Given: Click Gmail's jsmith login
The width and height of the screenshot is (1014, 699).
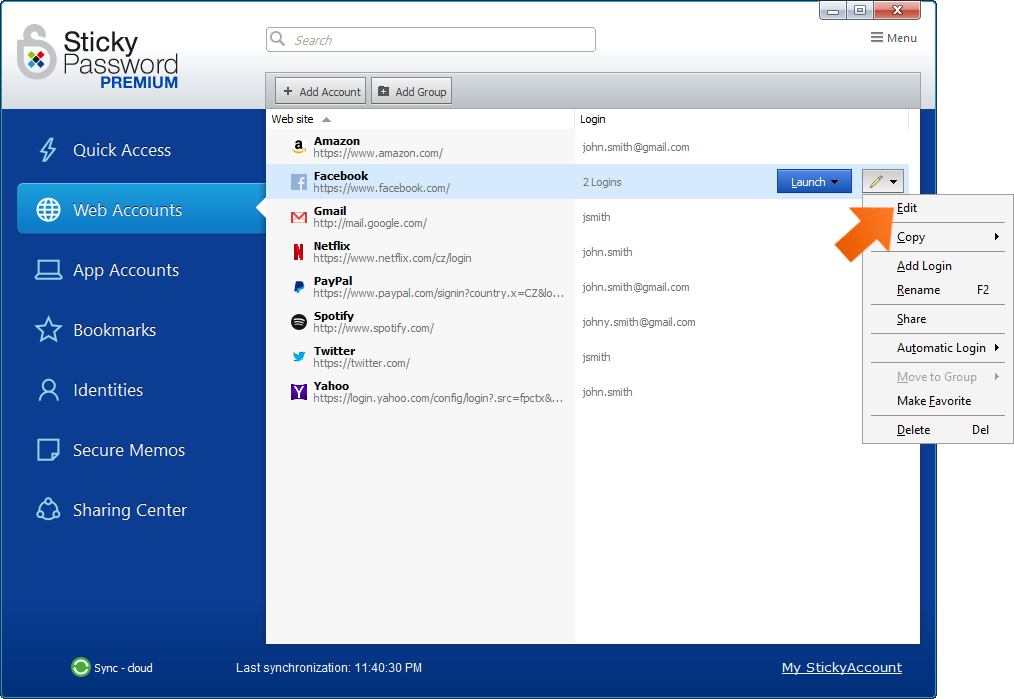Looking at the screenshot, I should coord(596,217).
